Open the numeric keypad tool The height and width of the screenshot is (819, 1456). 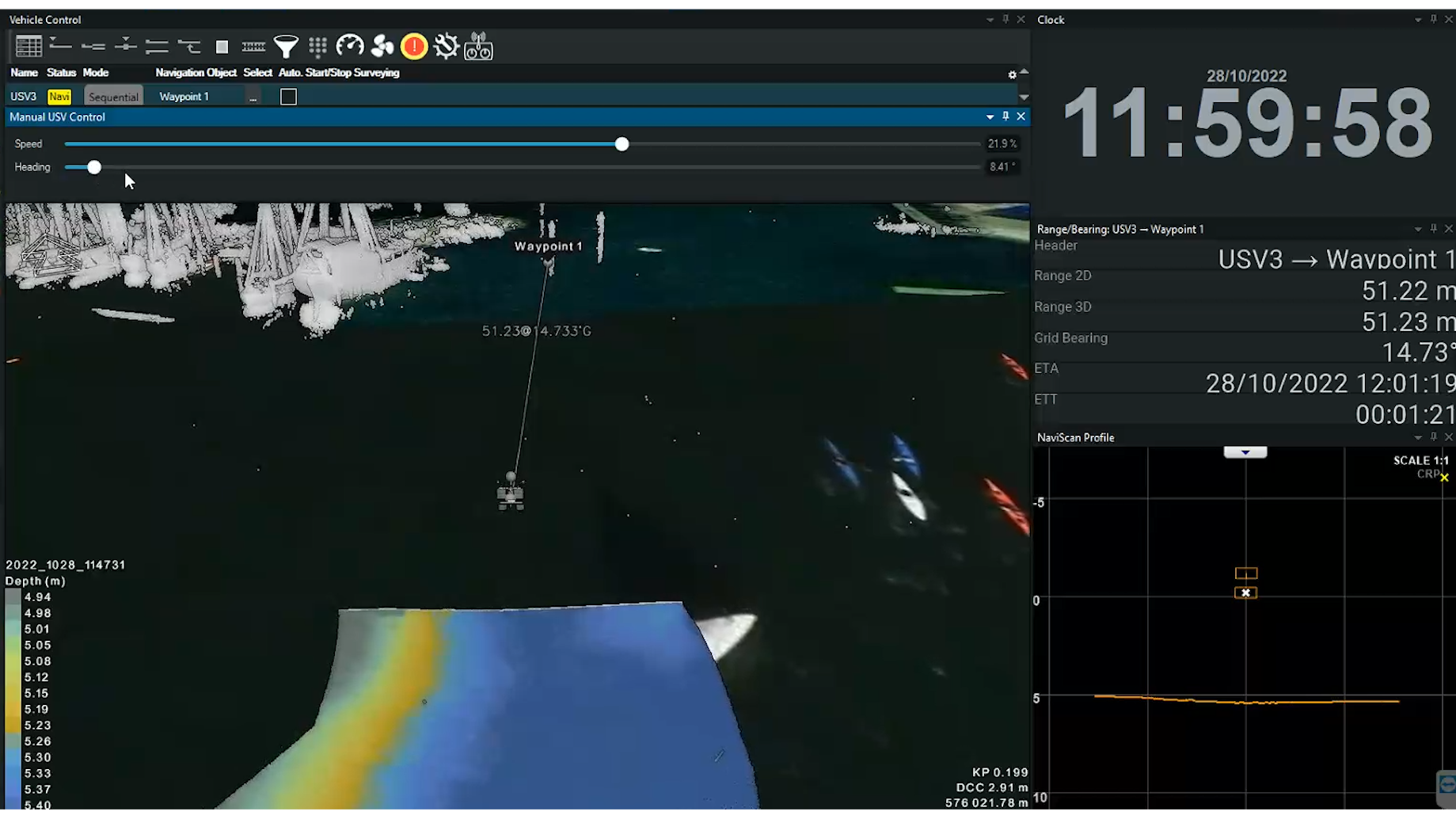pos(317,46)
